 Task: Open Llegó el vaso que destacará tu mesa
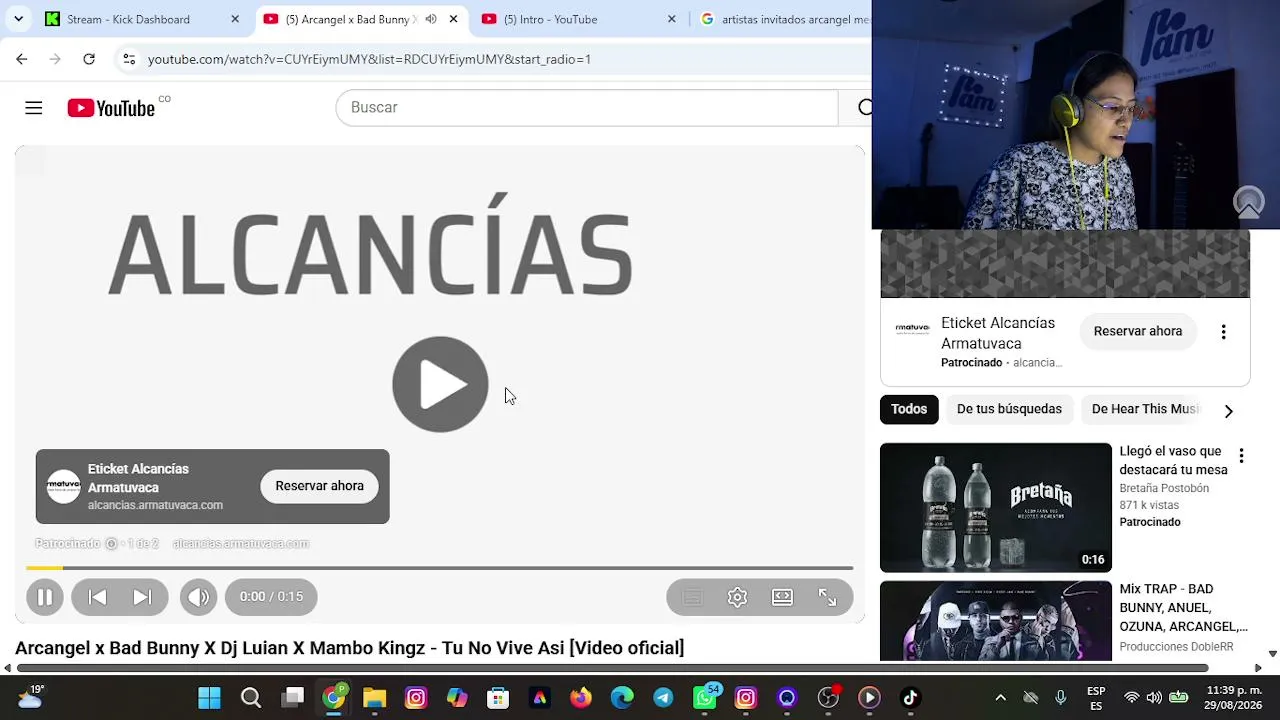1173,460
